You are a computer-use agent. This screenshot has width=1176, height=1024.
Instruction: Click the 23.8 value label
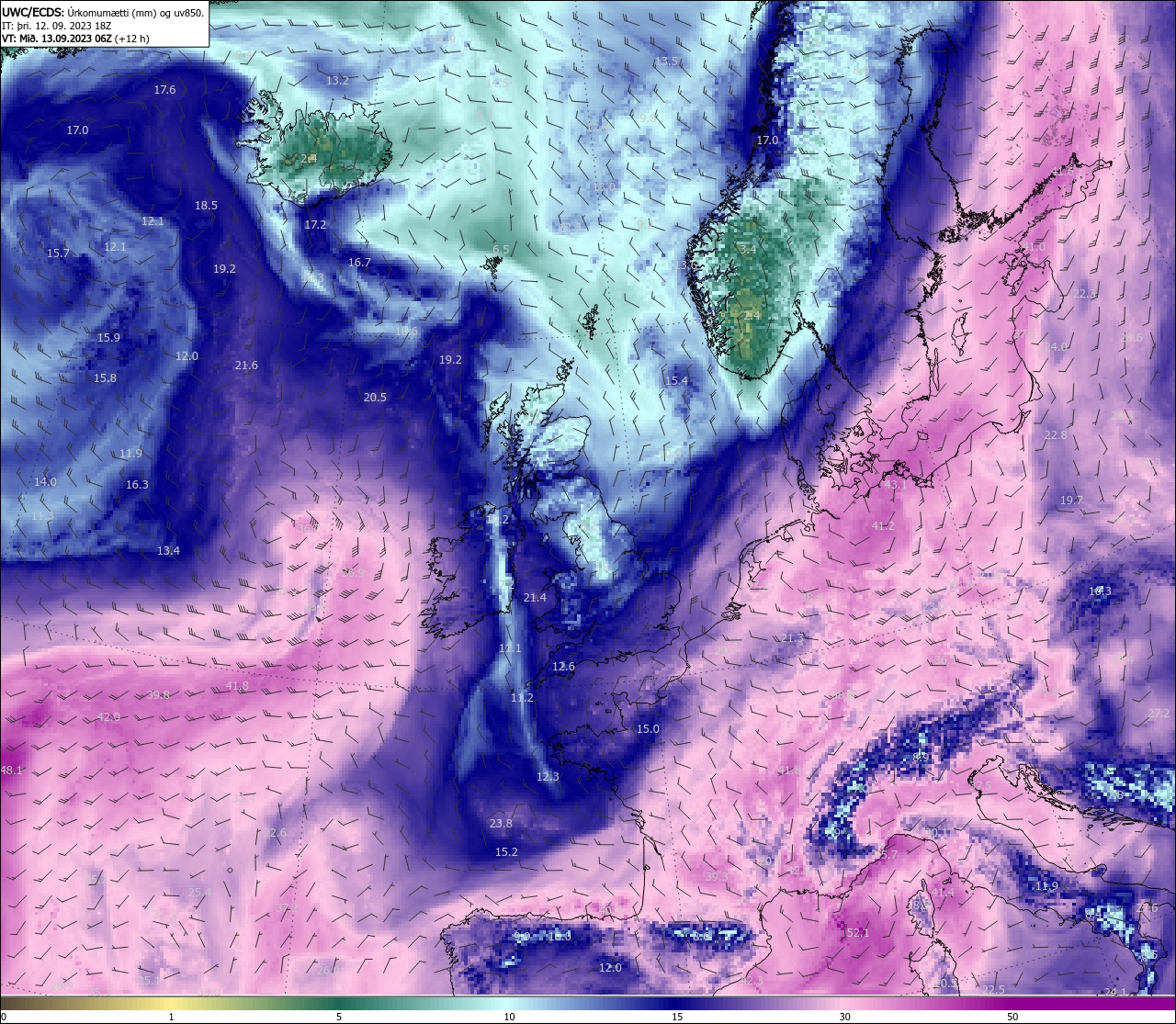pyautogui.click(x=501, y=824)
